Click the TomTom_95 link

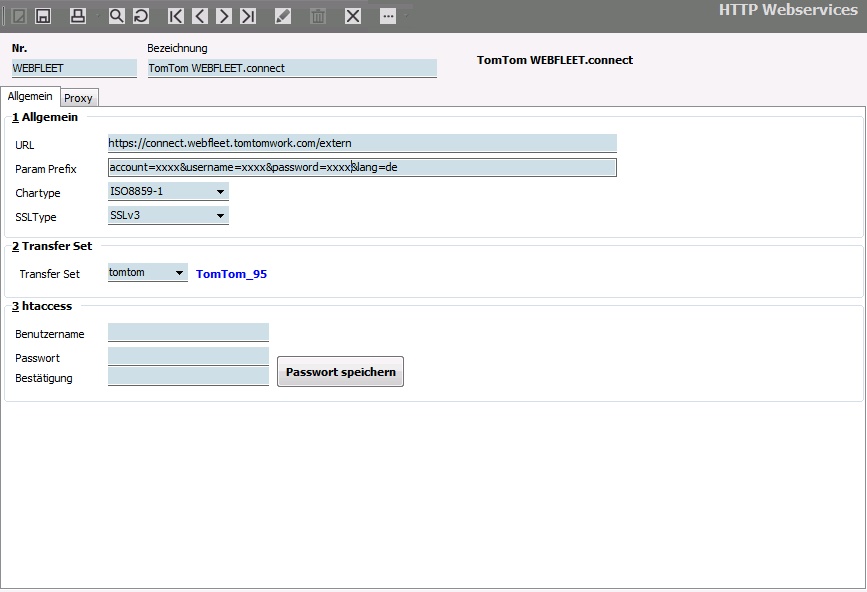(231, 274)
